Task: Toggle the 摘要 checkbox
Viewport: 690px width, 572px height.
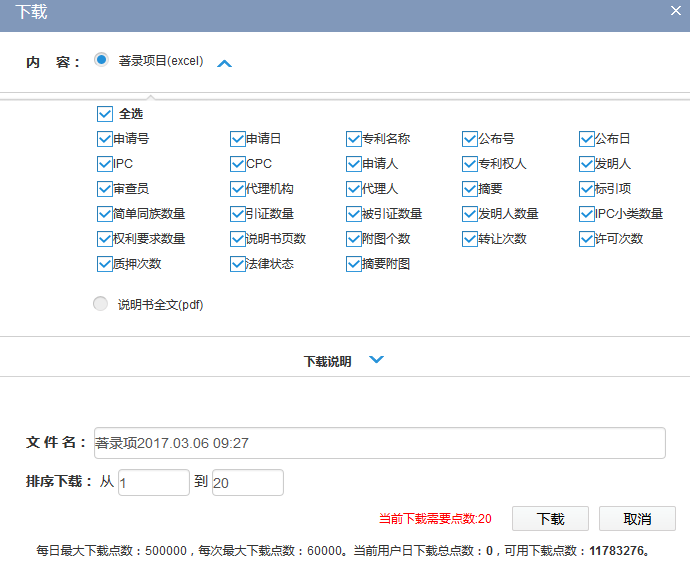Action: click(470, 188)
